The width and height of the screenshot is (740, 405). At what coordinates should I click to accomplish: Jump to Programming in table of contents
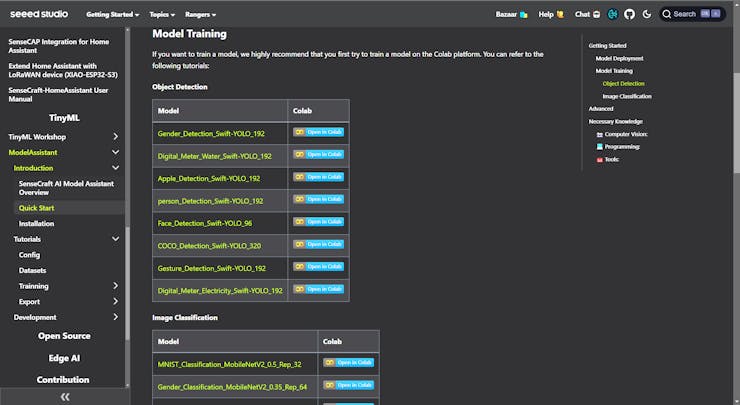coord(618,147)
